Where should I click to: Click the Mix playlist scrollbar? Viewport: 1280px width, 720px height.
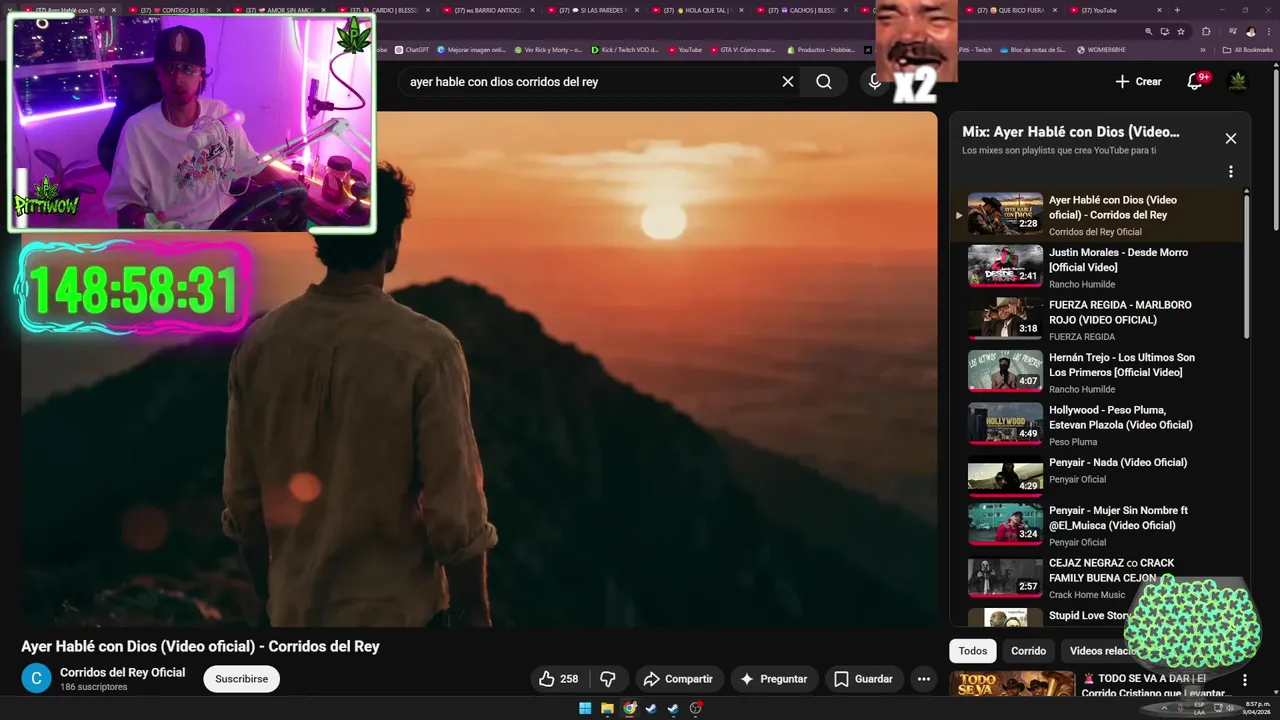1246,265
